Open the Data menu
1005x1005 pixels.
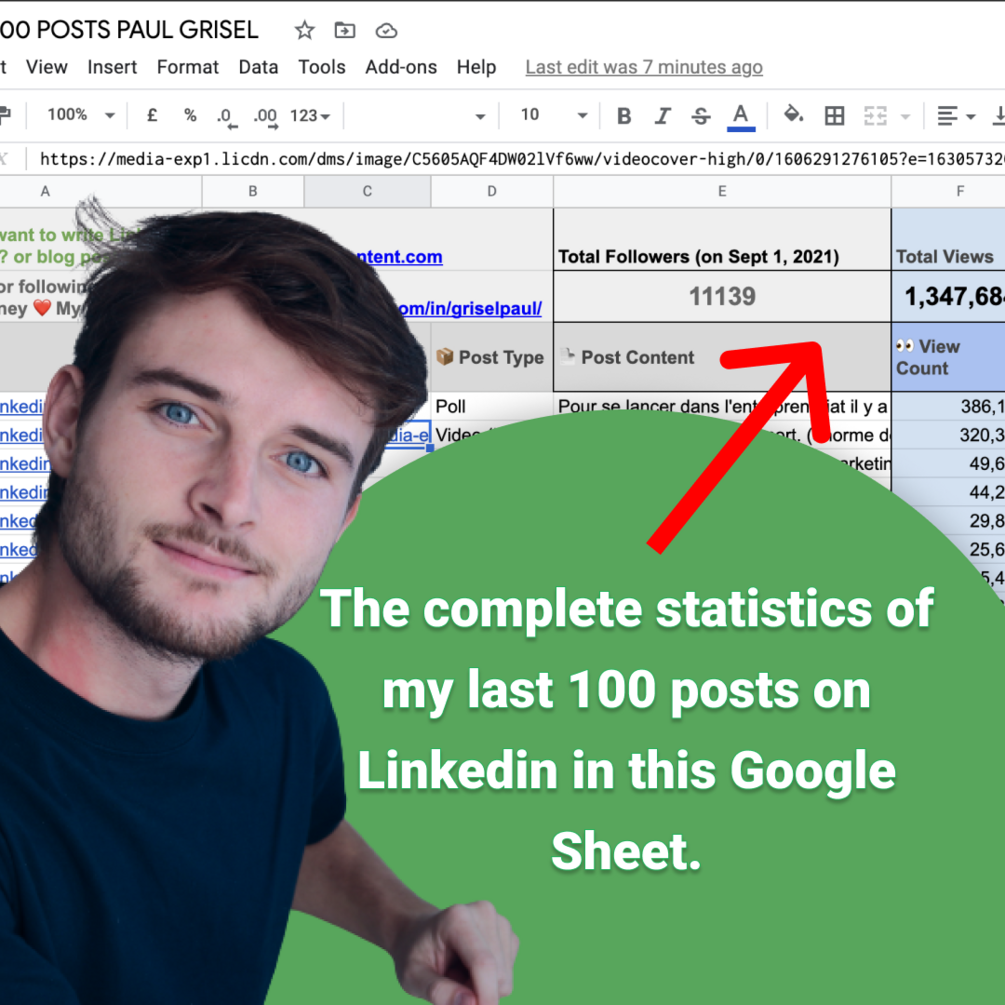point(258,67)
